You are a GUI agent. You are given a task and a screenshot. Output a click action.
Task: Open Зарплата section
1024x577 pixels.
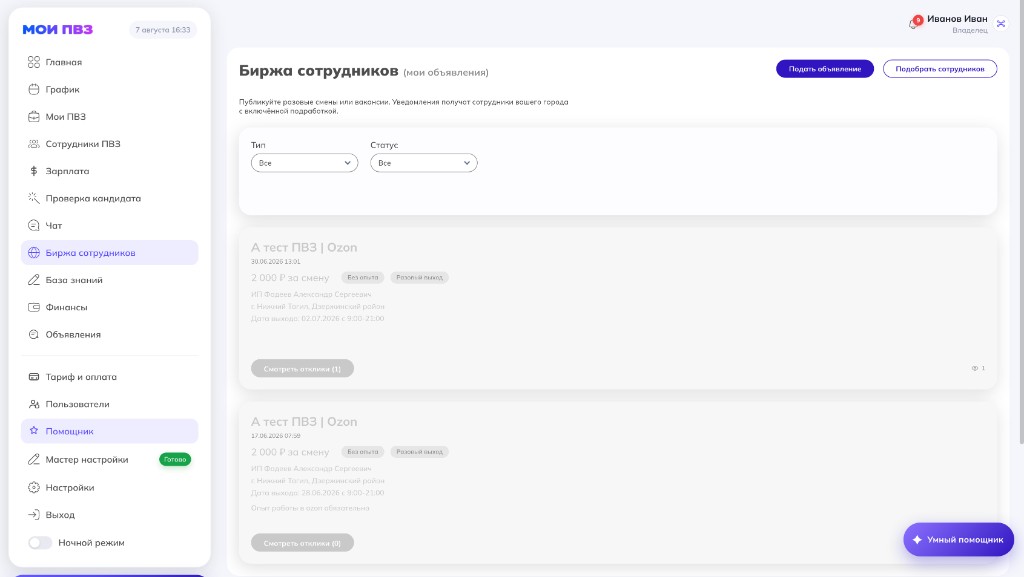(110, 171)
